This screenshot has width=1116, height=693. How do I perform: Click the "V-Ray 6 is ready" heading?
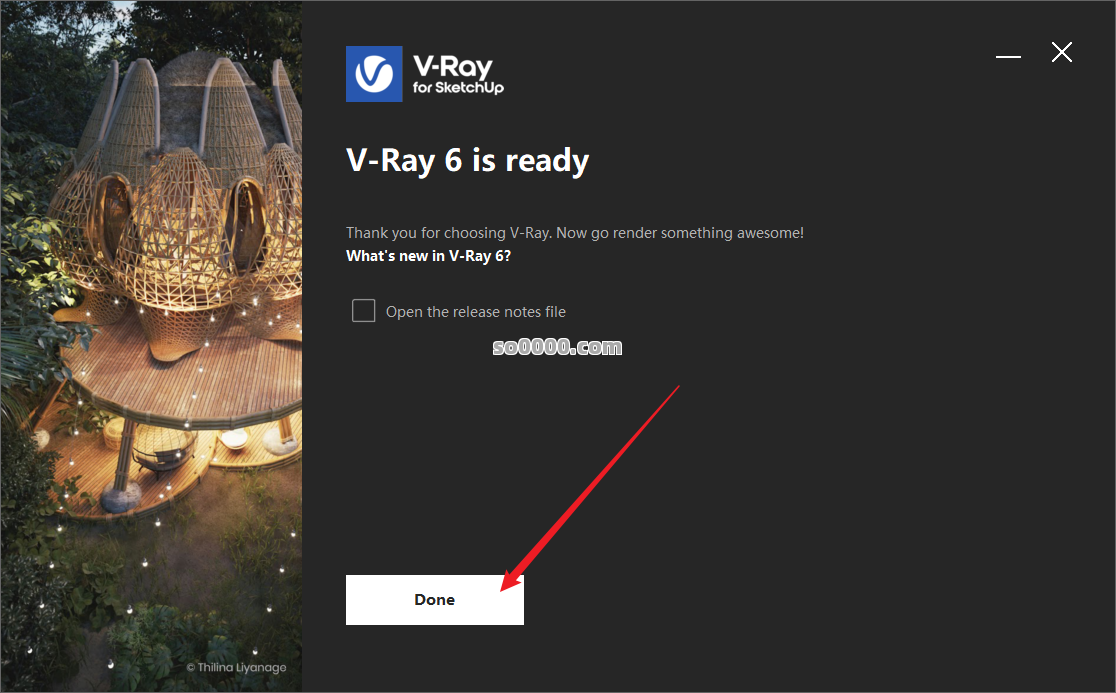tap(468, 161)
